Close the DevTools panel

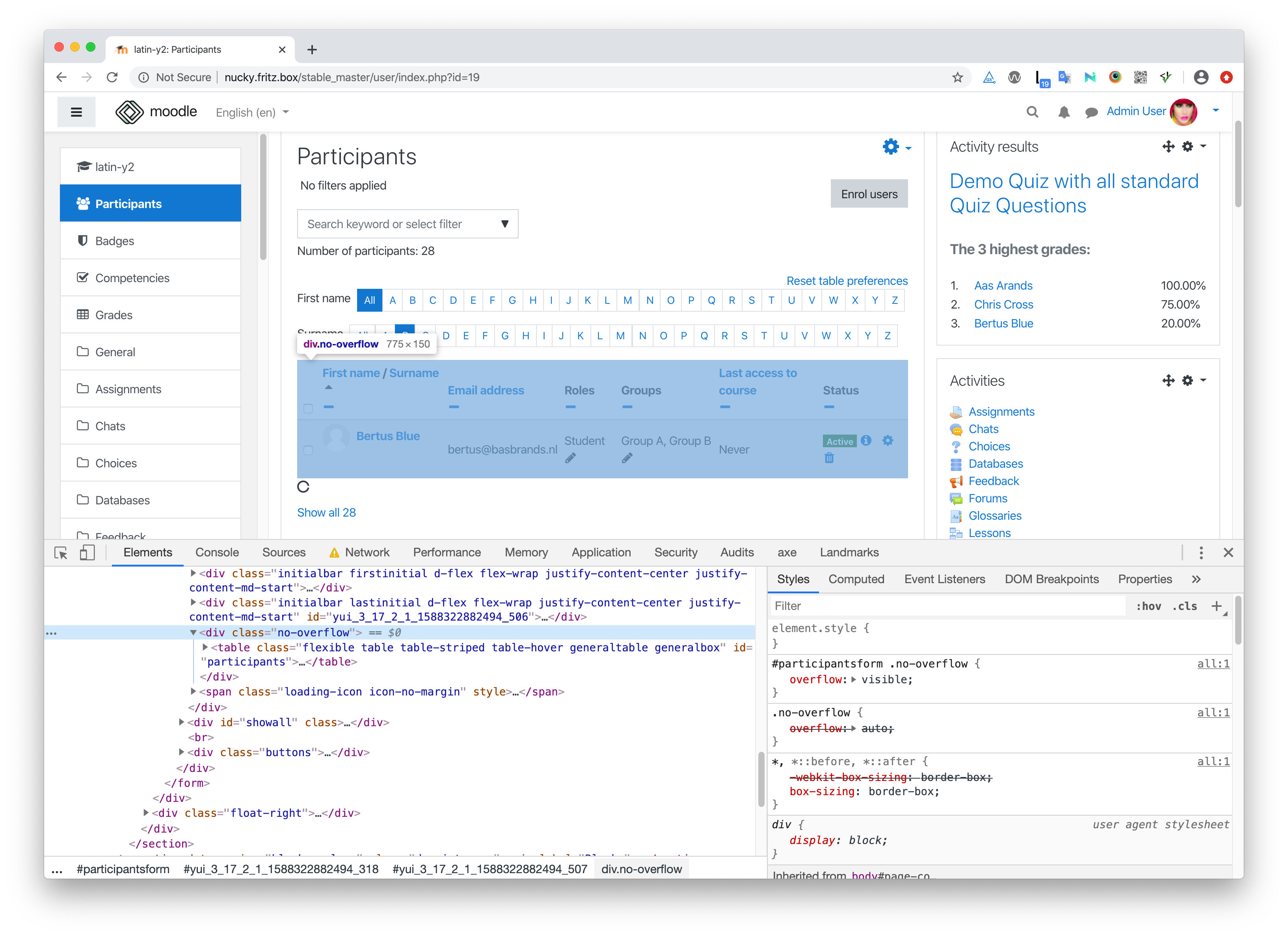(x=1228, y=552)
